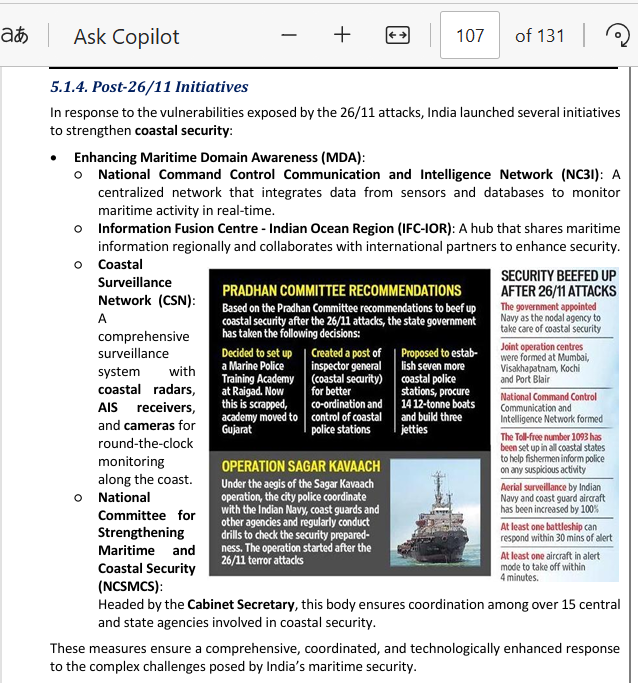
Task: Click 'Security Beefed Up After 26/11 Attacks' heading
Action: coord(558,283)
